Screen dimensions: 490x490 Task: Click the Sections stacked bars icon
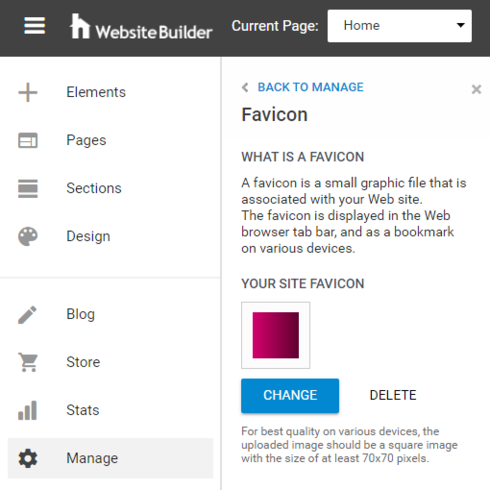pos(28,188)
